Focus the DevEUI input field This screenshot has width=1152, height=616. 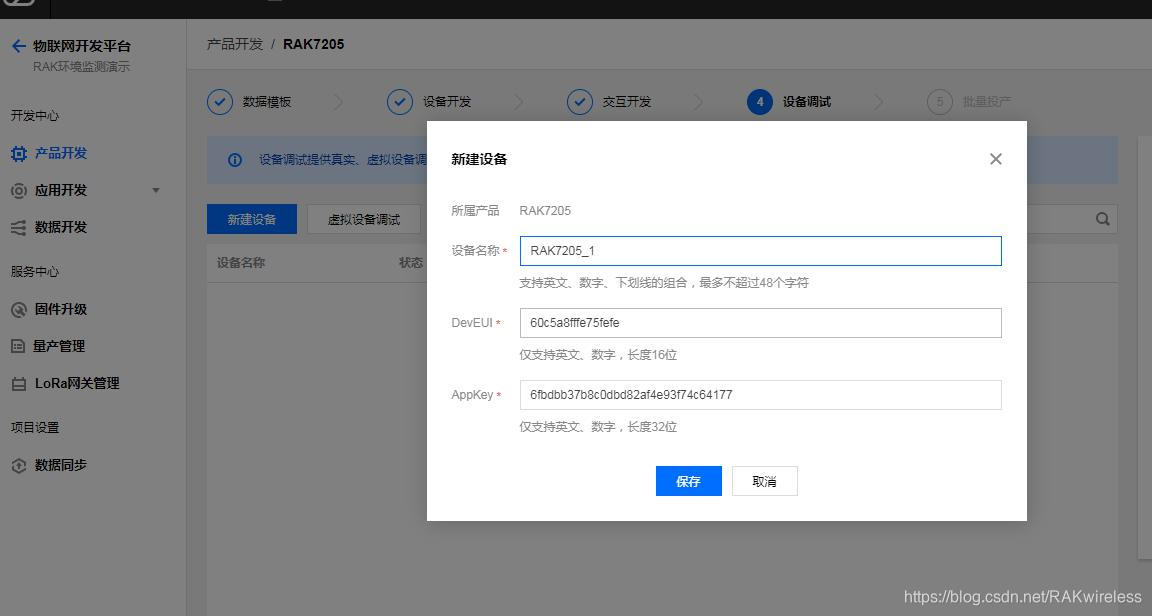click(x=760, y=323)
